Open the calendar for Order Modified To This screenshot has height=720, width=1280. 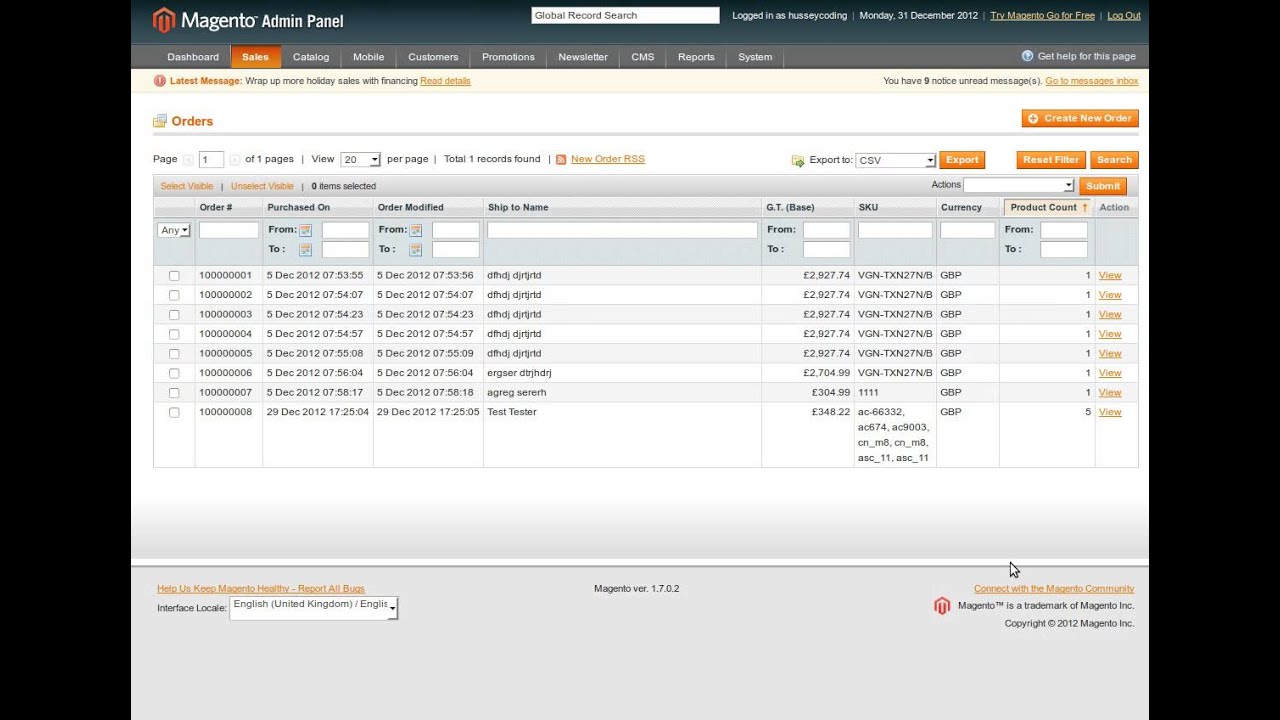click(415, 250)
